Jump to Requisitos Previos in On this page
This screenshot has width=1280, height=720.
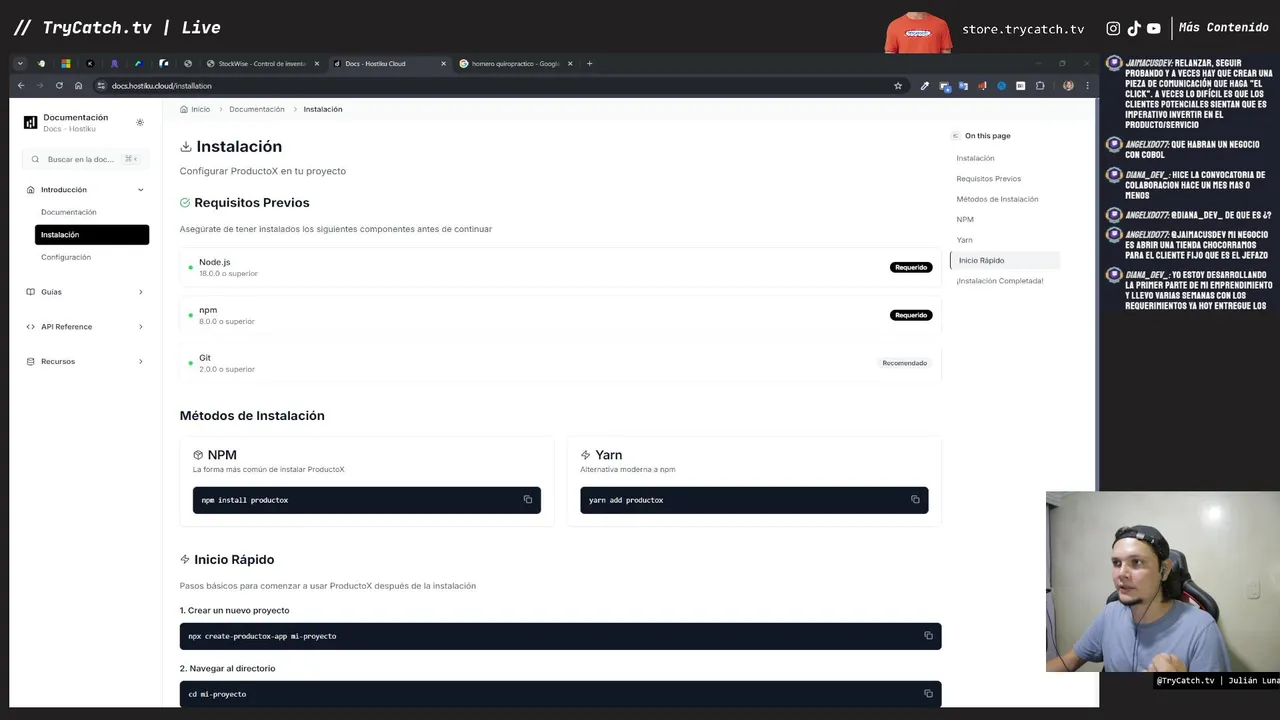(988, 179)
